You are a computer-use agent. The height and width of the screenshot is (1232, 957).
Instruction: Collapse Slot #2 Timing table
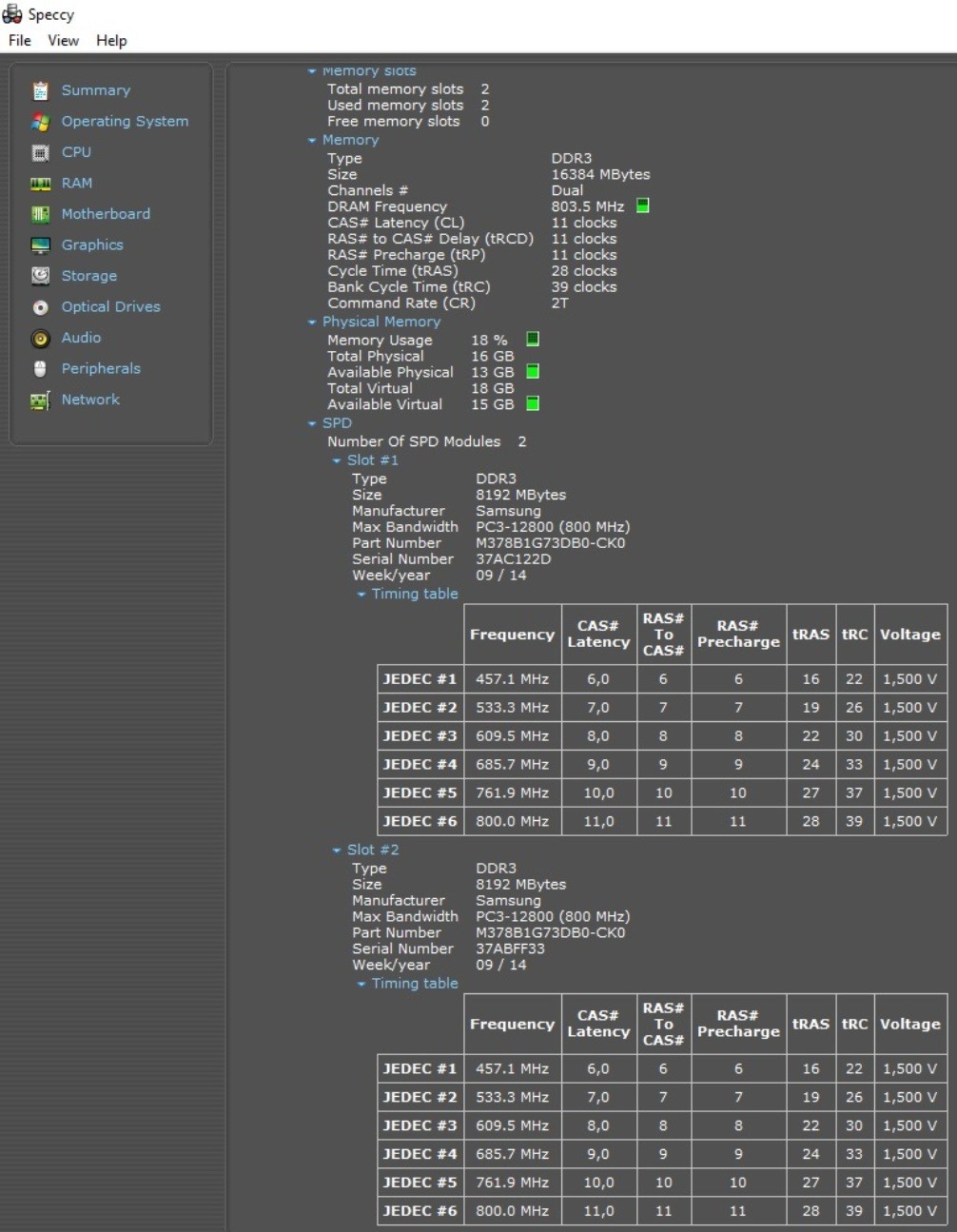361,985
